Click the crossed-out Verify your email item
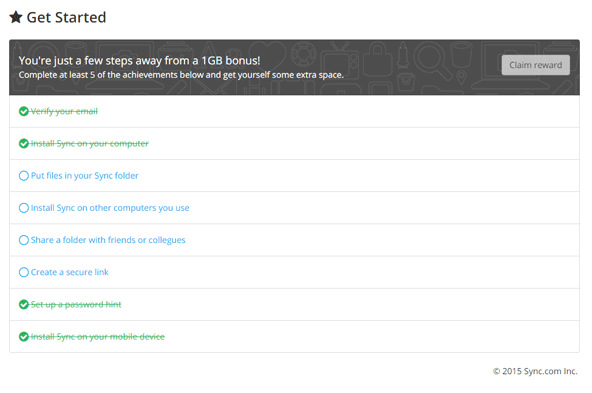Image resolution: width=592 pixels, height=393 pixels. [64, 111]
